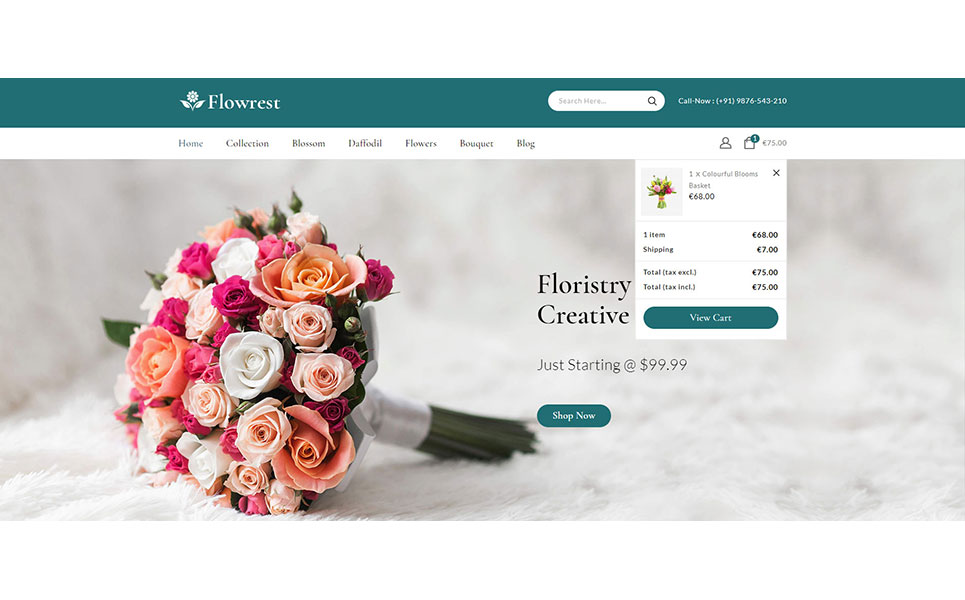The width and height of the screenshot is (965, 600).
Task: Navigate to the Bouquet section
Action: [476, 143]
